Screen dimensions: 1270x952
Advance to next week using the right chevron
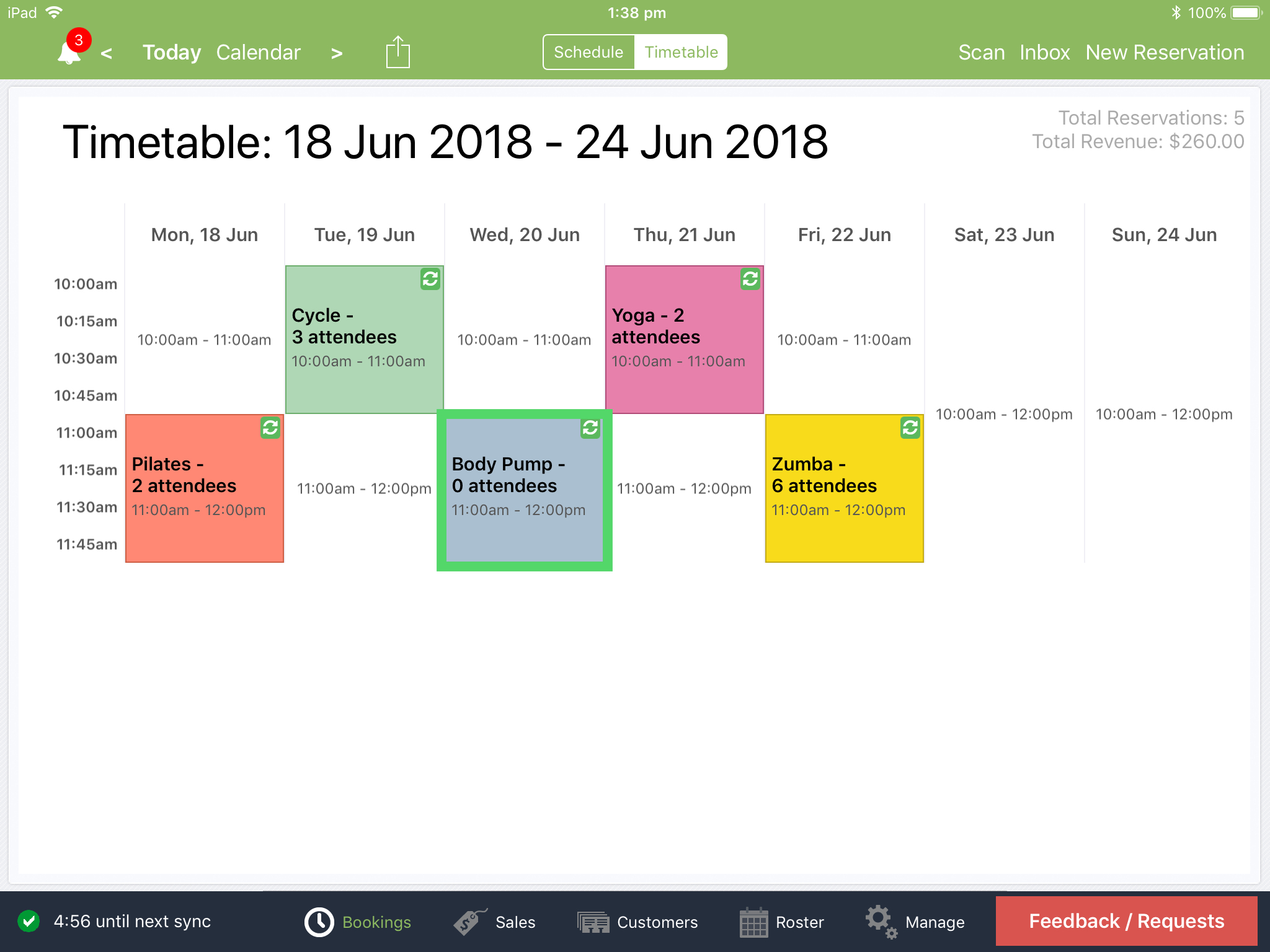336,53
